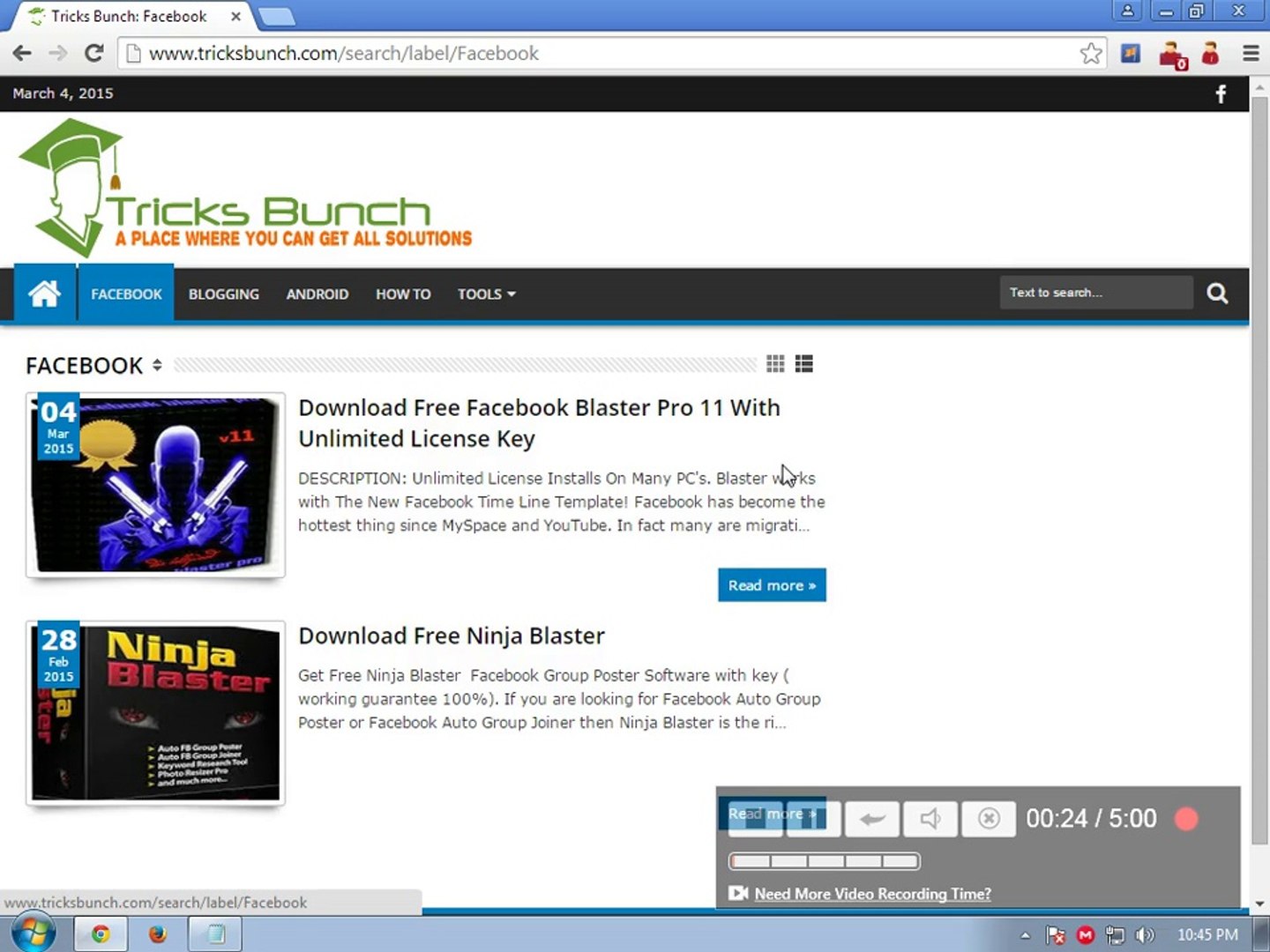Close the Tricks Bunch browser tab
This screenshot has width=1270, height=952.
[236, 16]
